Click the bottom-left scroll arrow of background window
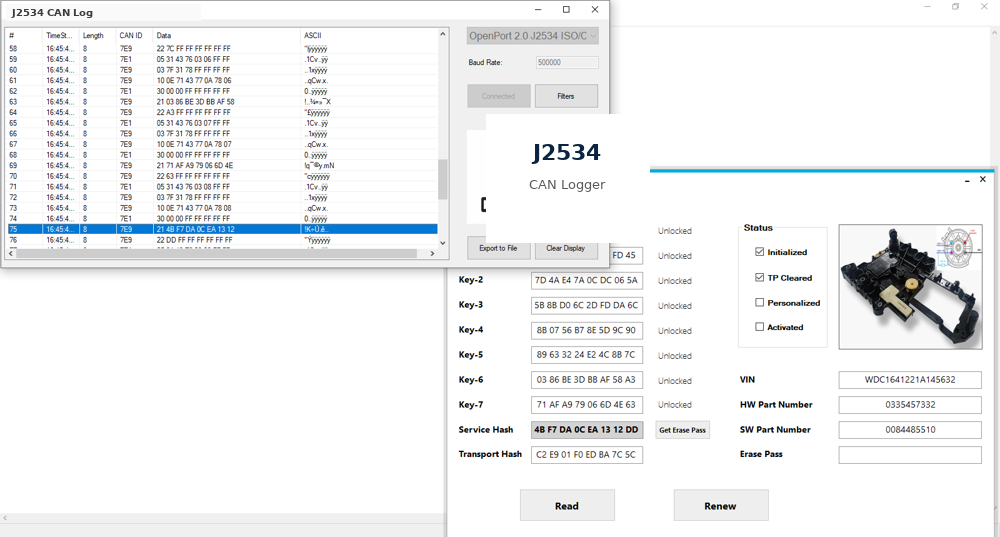This screenshot has width=1000, height=537. tap(5, 519)
